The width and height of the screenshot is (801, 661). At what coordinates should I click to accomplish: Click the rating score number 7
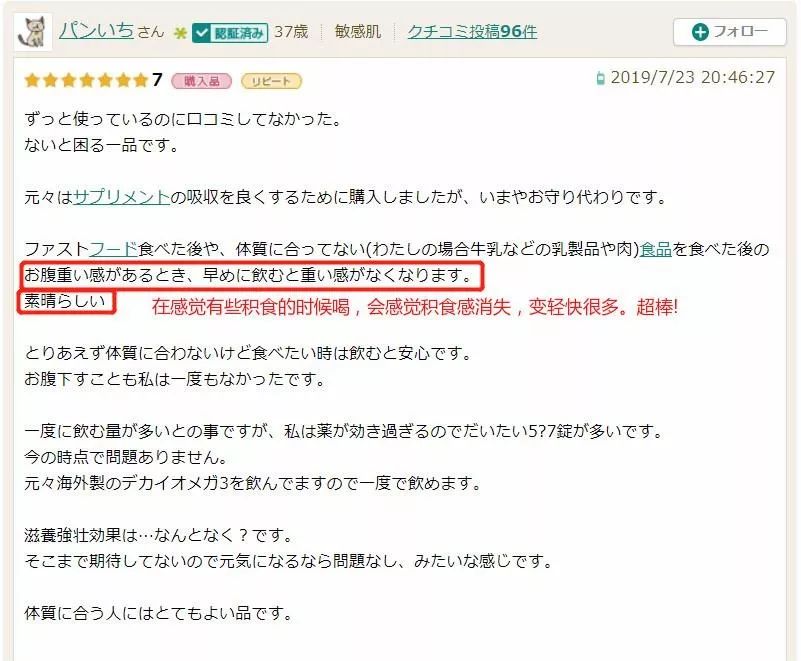(x=157, y=80)
